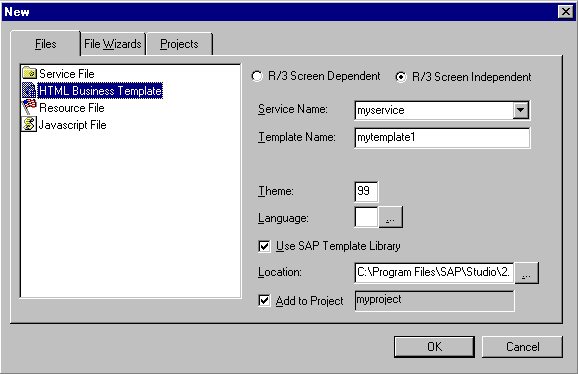The width and height of the screenshot is (578, 374).
Task: Click the Theme field showing 99
Action: pyautogui.click(x=366, y=191)
